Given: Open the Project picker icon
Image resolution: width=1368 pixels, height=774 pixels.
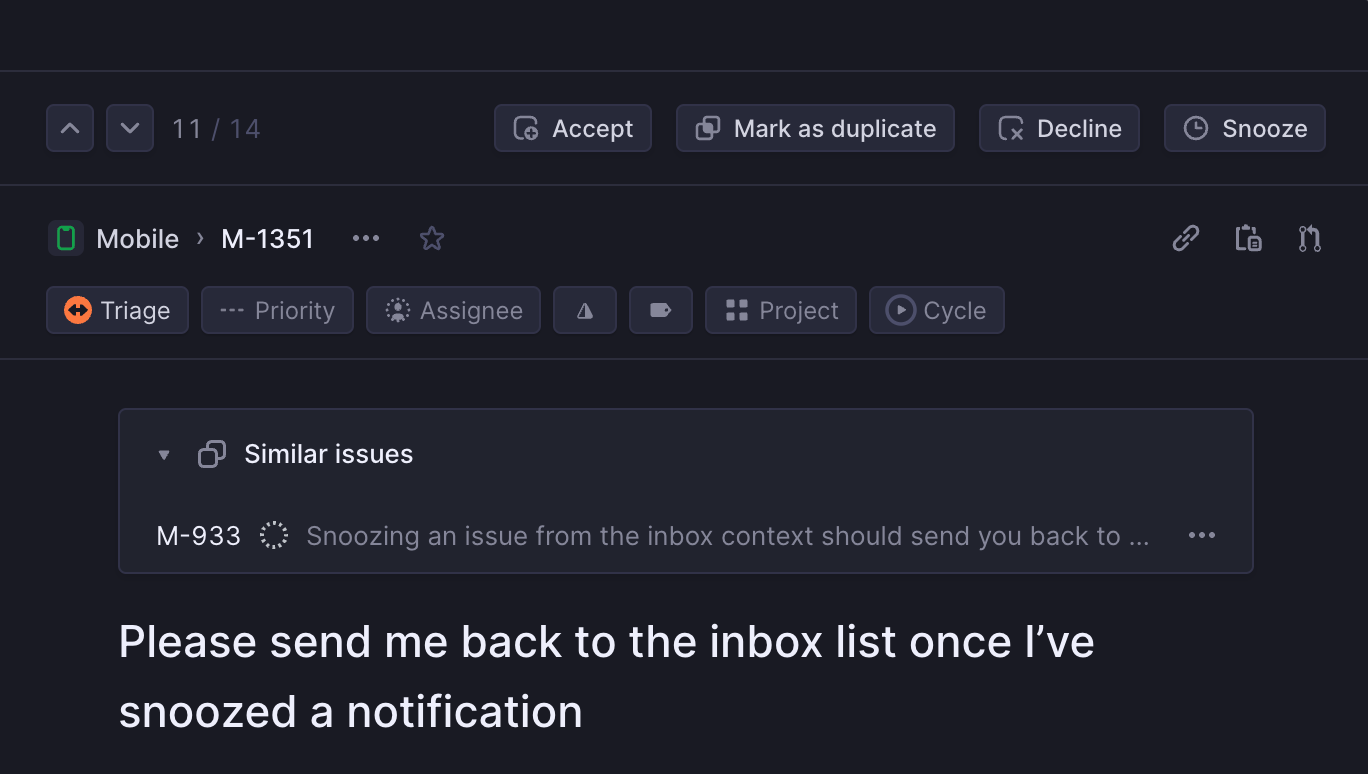Looking at the screenshot, I should (x=780, y=310).
